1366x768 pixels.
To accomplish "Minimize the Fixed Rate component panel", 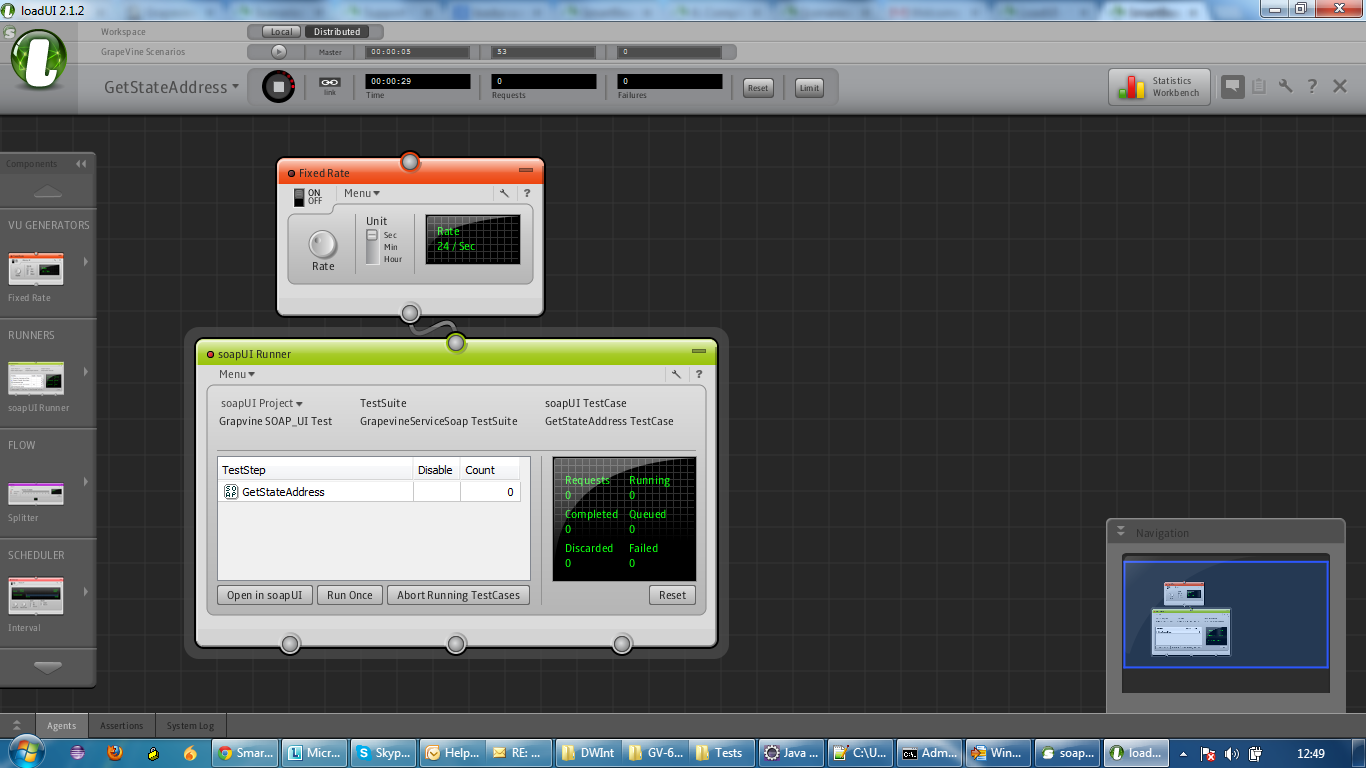I will 526,171.
